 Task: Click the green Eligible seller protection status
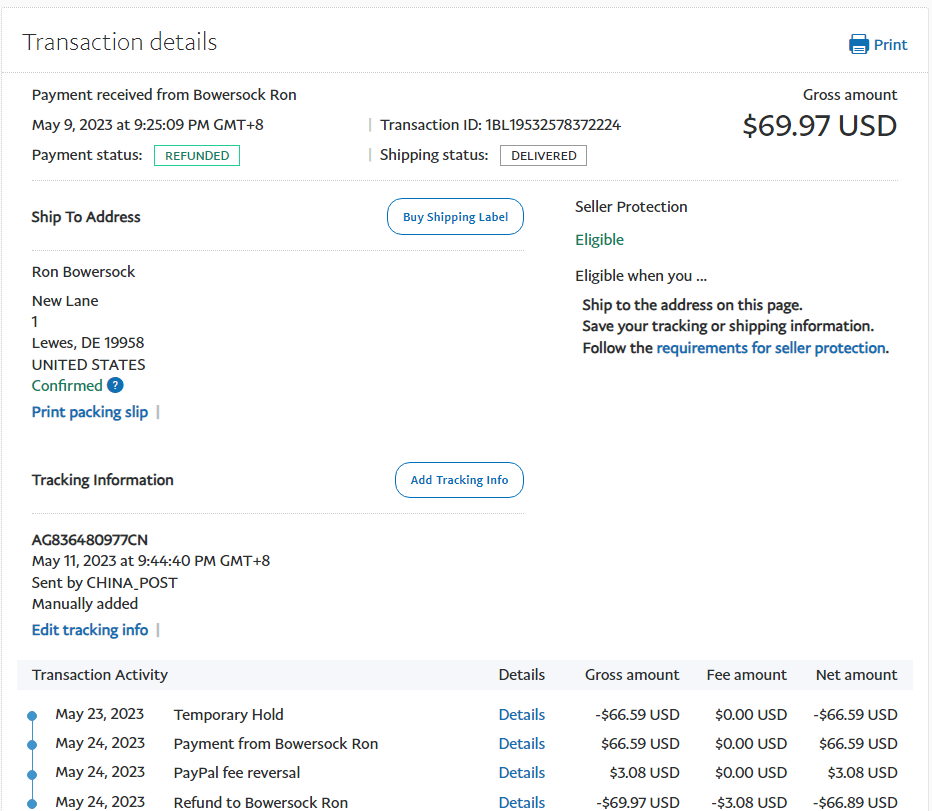(599, 240)
